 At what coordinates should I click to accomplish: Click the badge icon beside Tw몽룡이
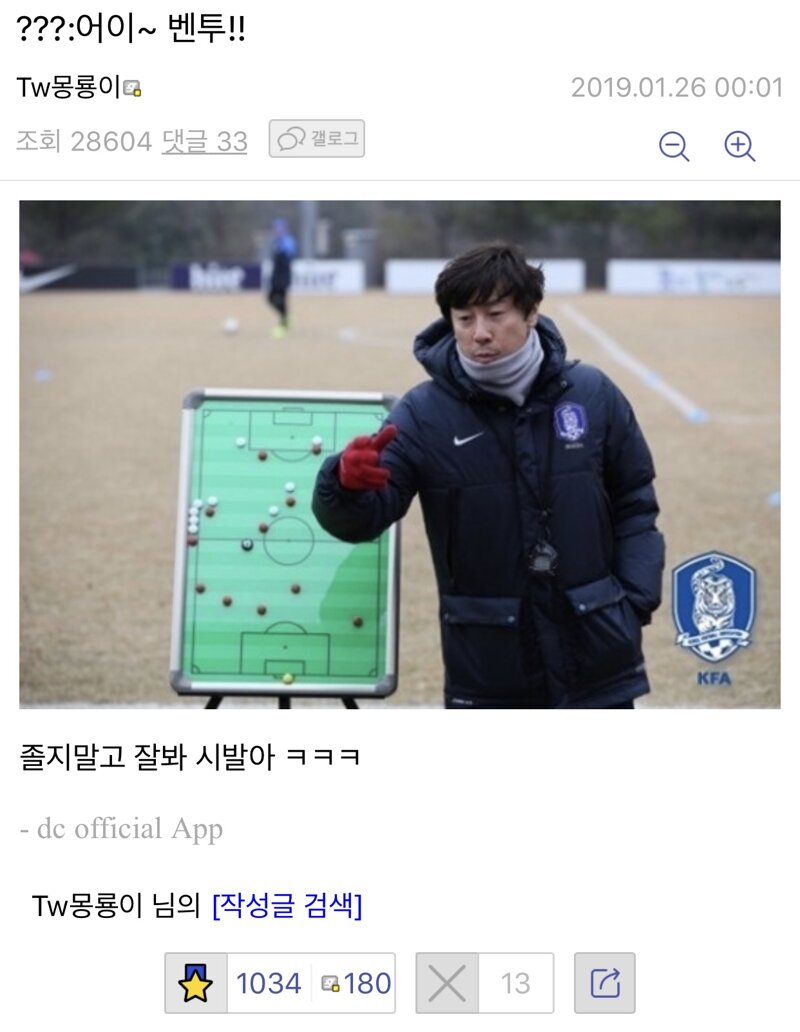[x=133, y=88]
